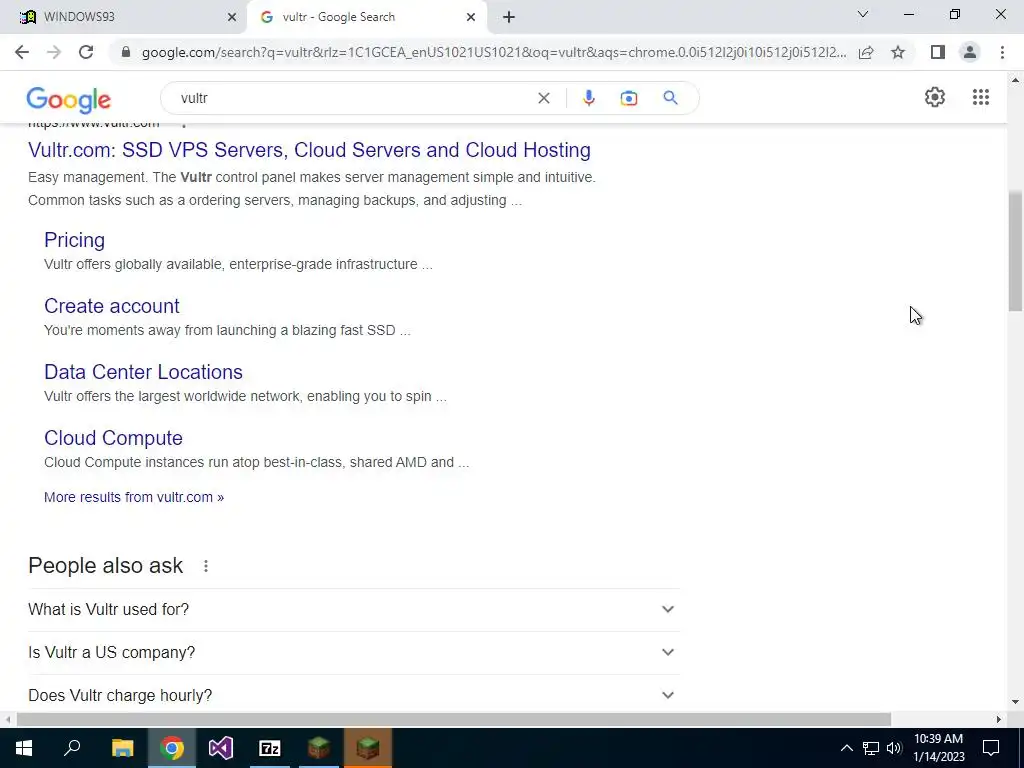Click the address bar URL
Viewport: 1024px width, 768px height.
point(494,52)
